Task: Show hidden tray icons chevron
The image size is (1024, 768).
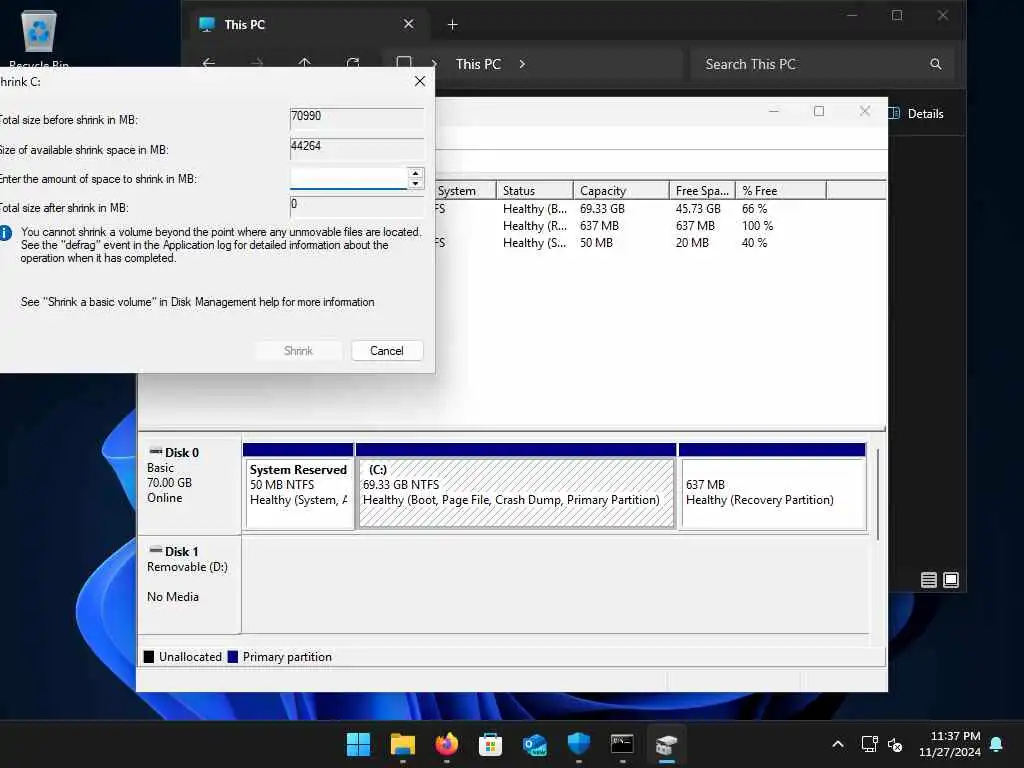Action: (838, 744)
